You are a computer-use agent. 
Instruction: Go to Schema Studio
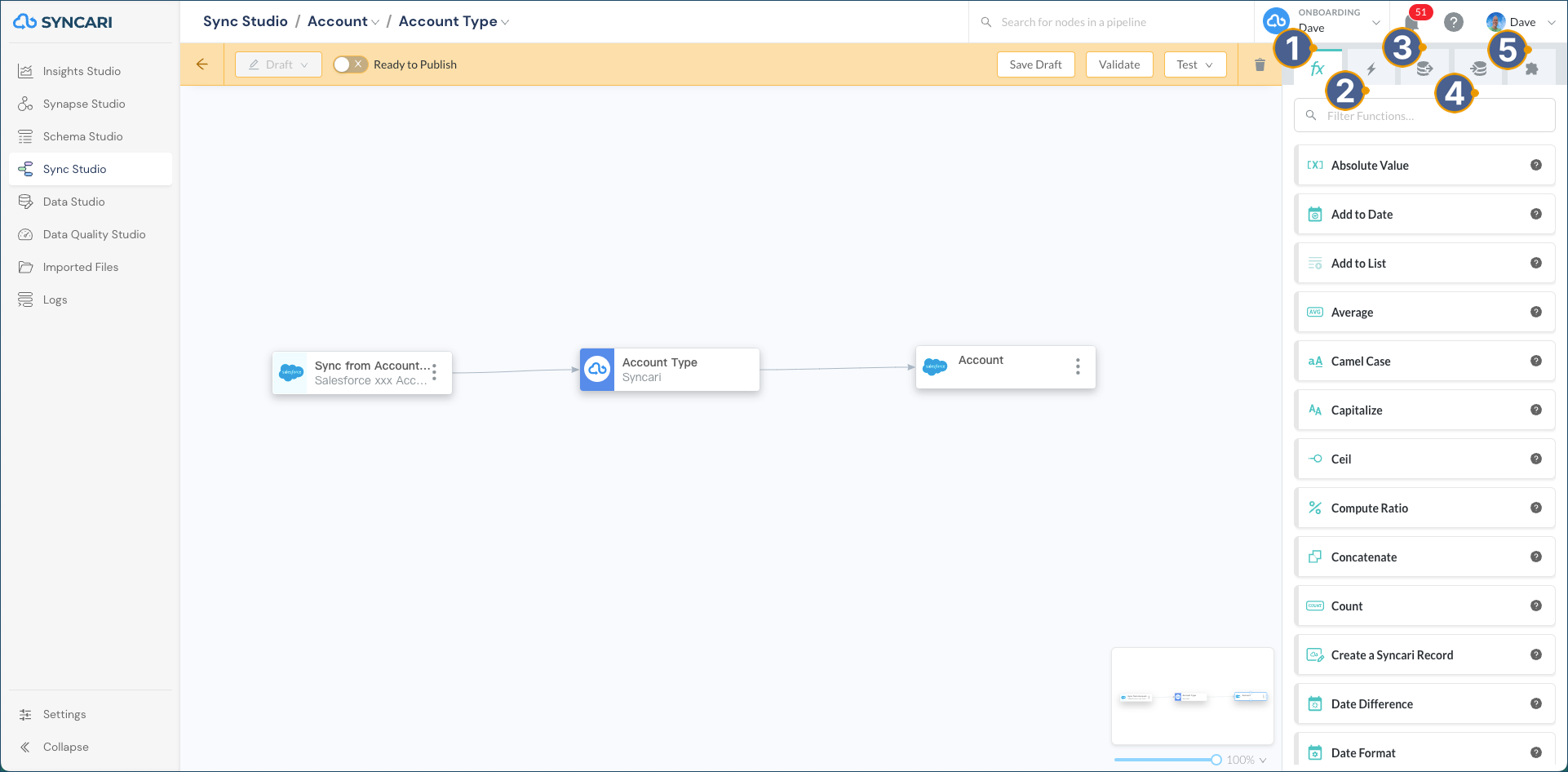click(90, 136)
